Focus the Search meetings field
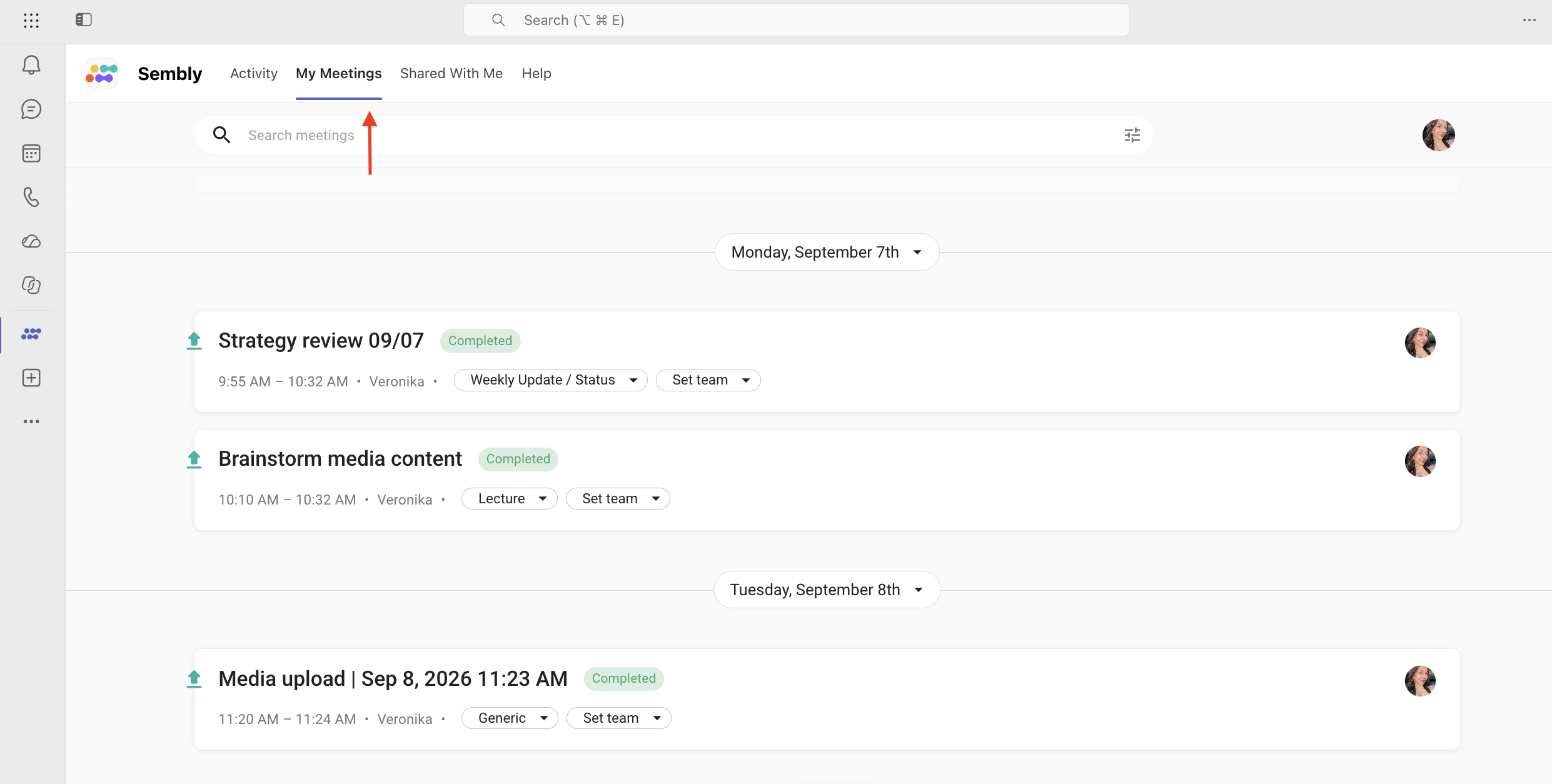Screen dimensions: 1552x784 (x=674, y=135)
